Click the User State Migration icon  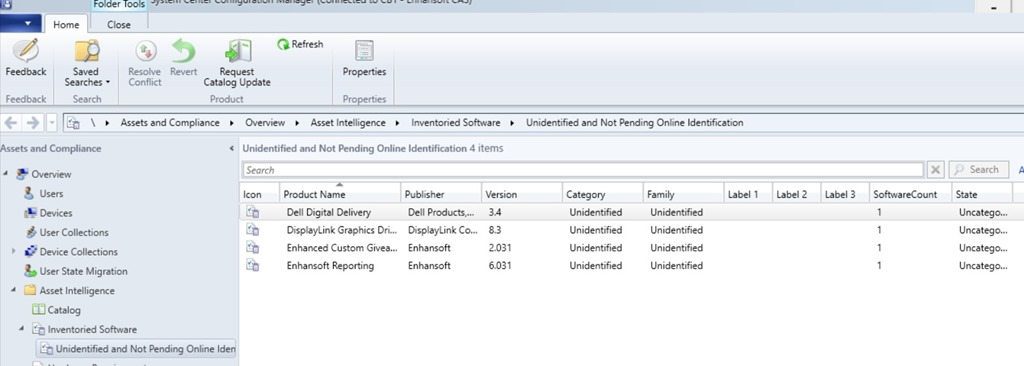pyautogui.click(x=29, y=271)
